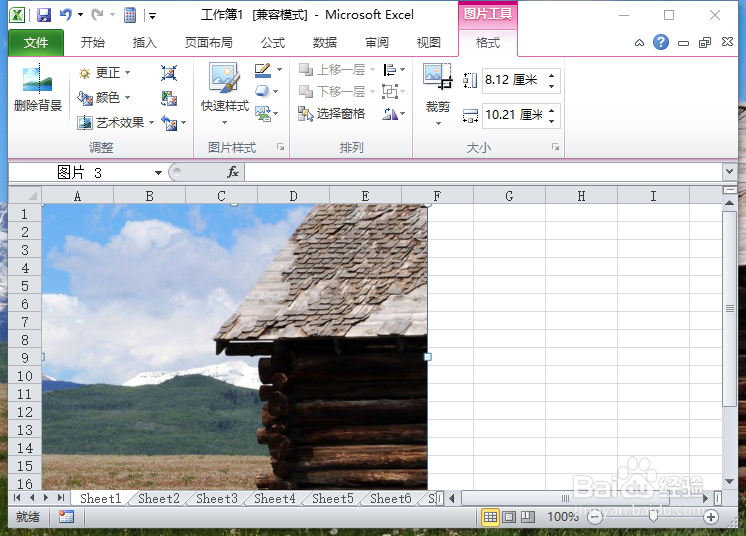
Task: Open the Quick Styles (快速样式) gallery
Action: point(224,94)
